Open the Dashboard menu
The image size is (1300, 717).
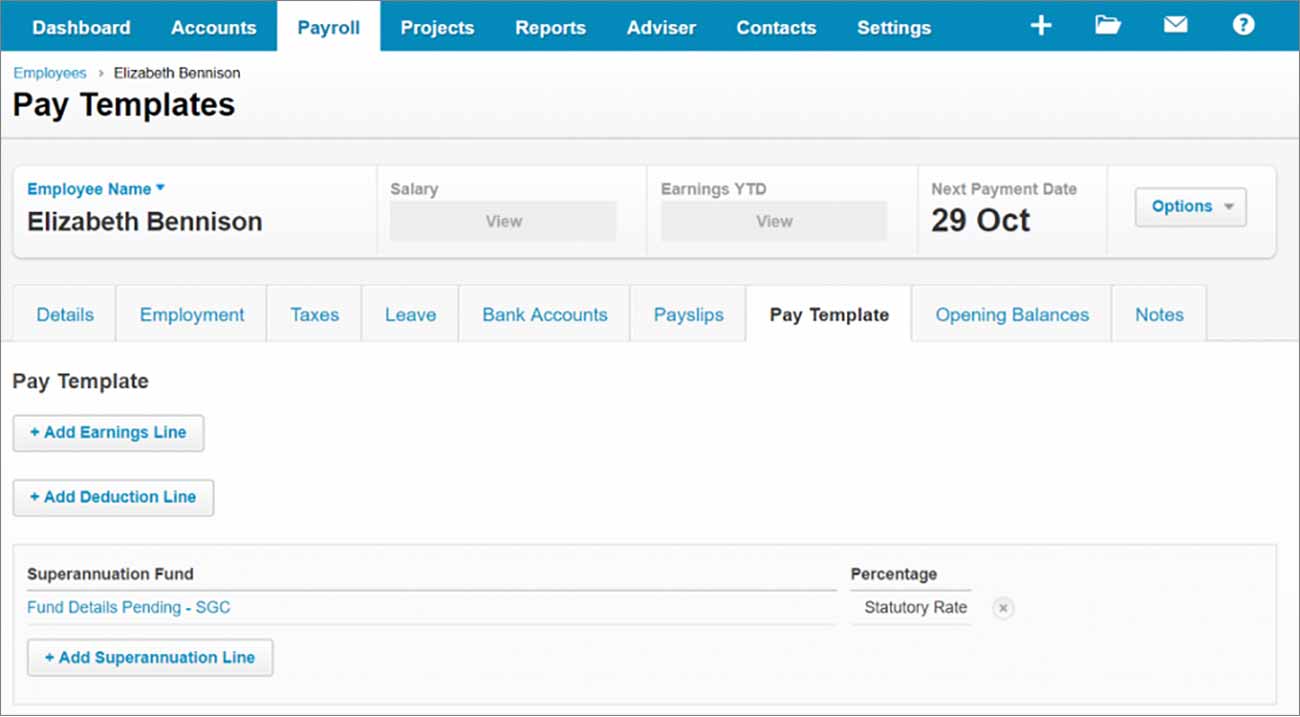coord(81,27)
